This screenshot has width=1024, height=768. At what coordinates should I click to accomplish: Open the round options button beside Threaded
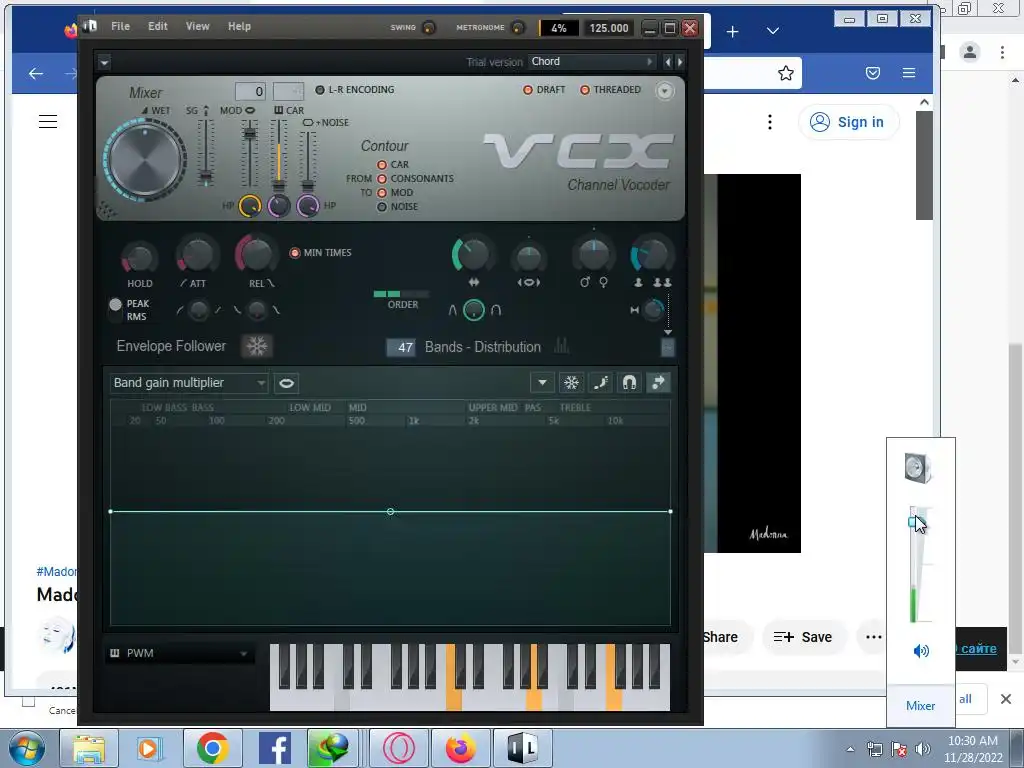coord(664,91)
